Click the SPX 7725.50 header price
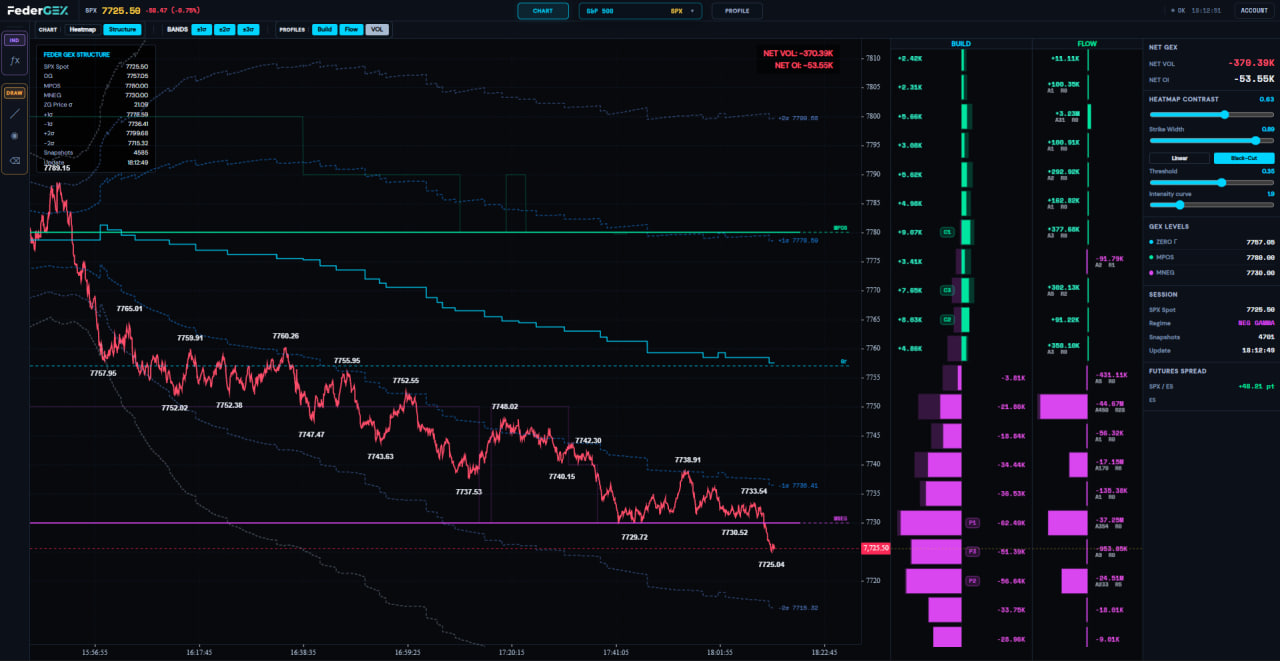 113,10
